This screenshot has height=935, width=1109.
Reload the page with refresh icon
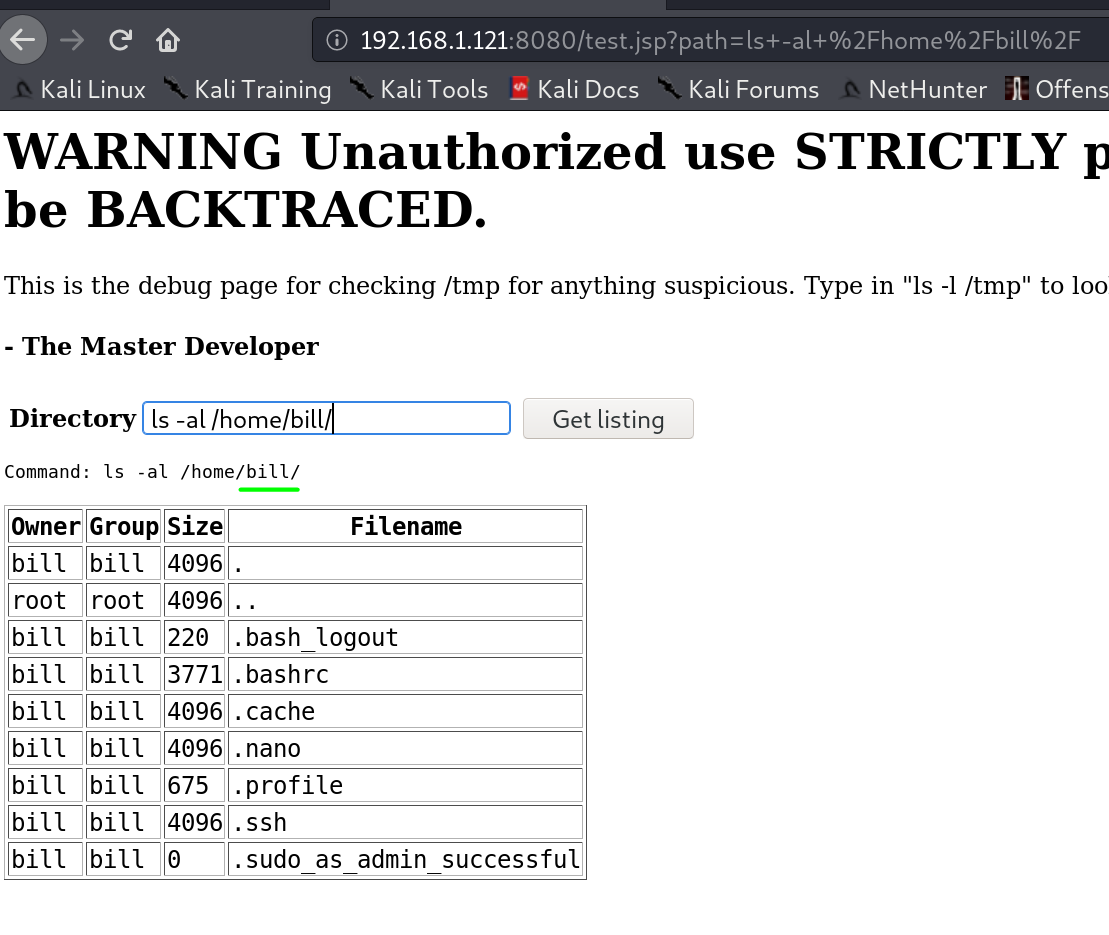pyautogui.click(x=121, y=40)
